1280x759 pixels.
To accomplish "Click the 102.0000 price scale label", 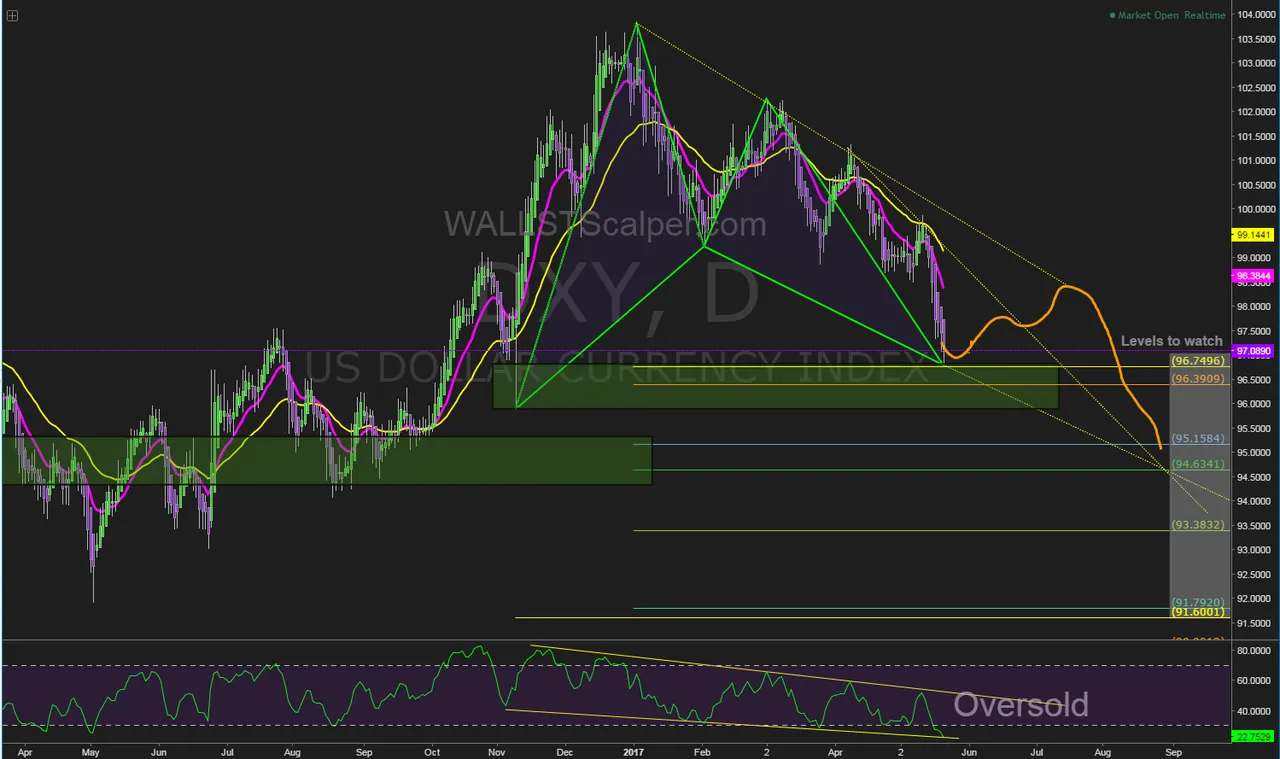I will click(1256, 112).
